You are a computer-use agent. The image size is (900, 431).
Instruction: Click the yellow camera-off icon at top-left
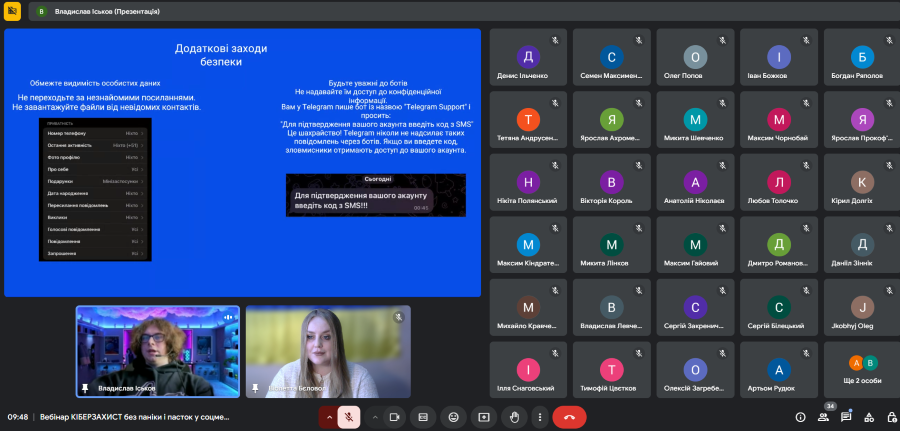click(x=12, y=11)
